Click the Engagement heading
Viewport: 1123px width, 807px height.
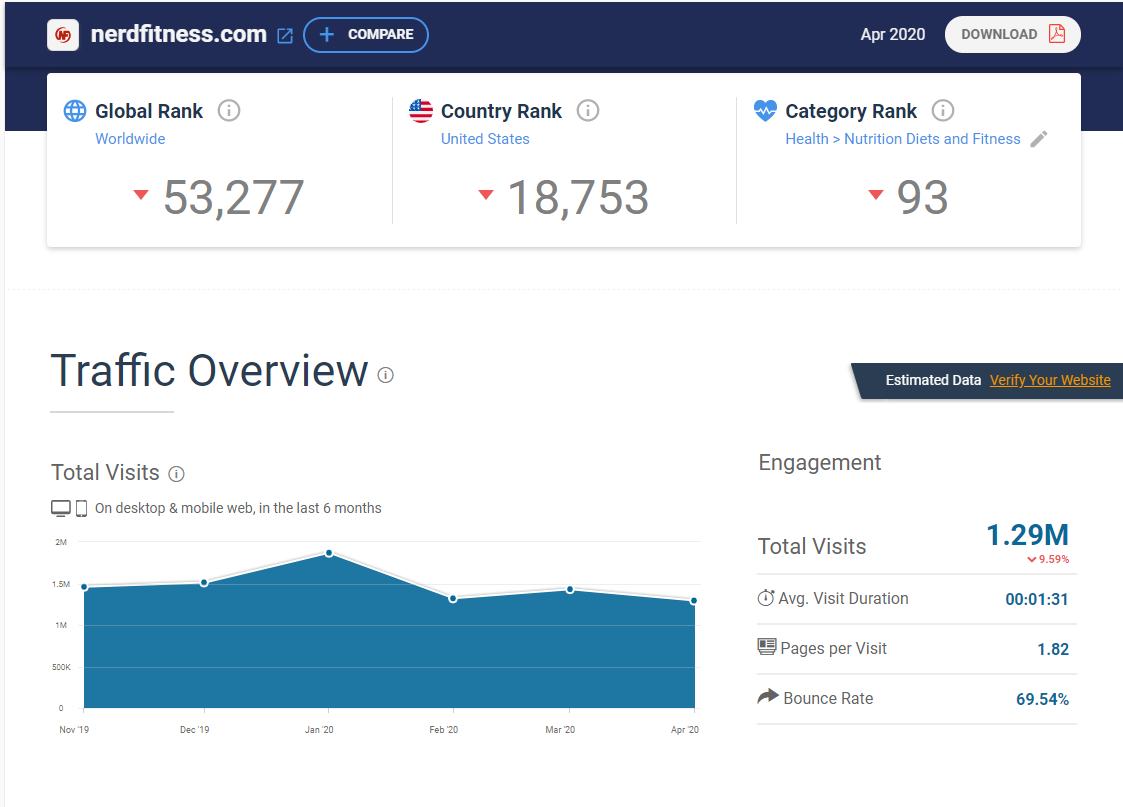[x=819, y=463]
